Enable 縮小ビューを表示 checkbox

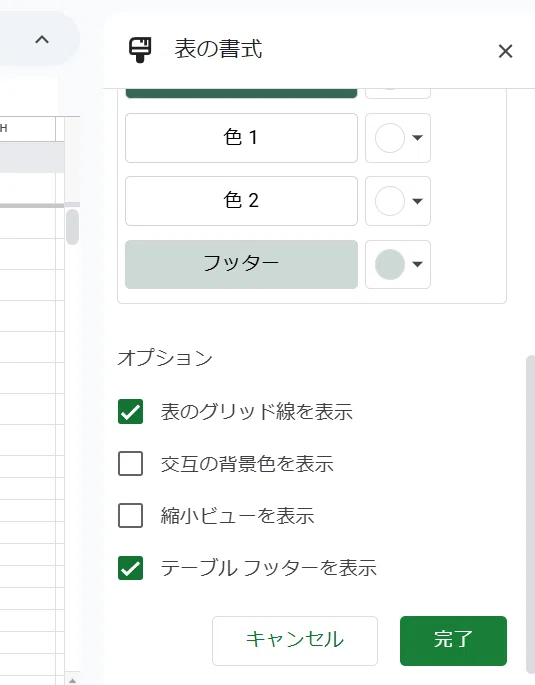pyautogui.click(x=130, y=515)
